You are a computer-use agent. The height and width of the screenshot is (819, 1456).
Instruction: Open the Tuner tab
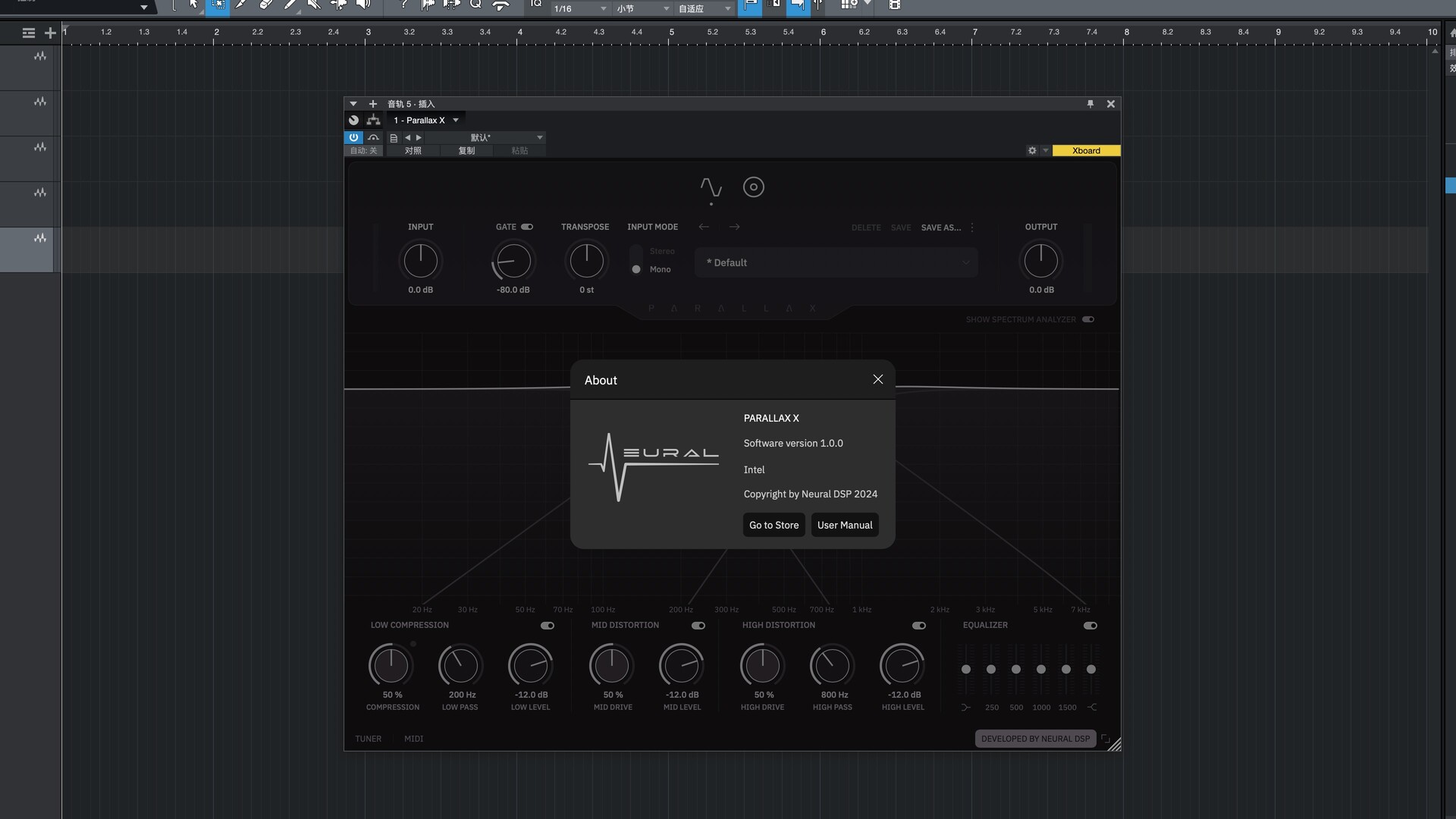click(x=368, y=739)
